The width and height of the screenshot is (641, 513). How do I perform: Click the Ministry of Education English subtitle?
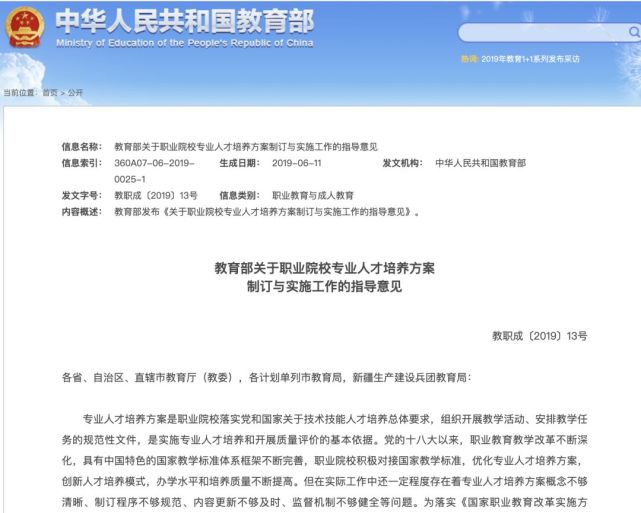185,43
